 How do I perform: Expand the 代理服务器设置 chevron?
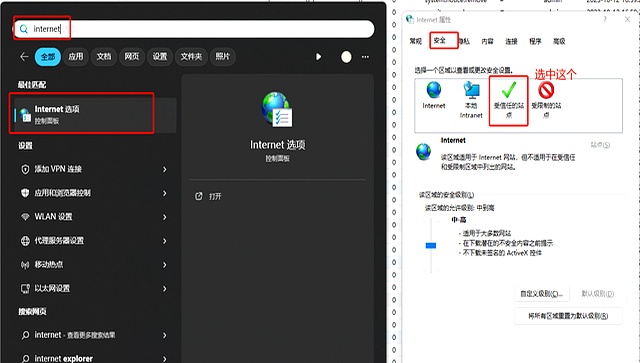tap(164, 241)
